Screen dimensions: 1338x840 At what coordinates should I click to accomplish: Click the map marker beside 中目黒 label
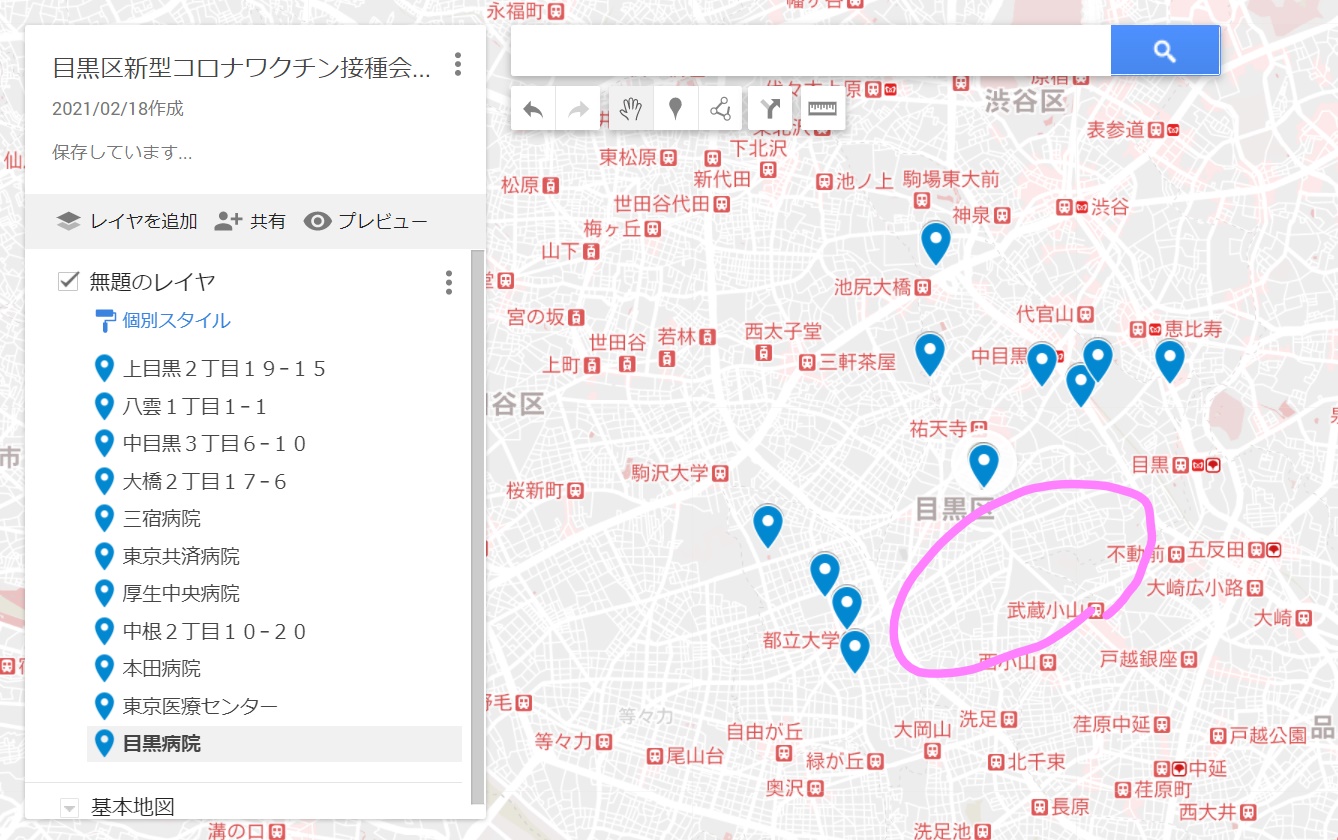(1042, 364)
